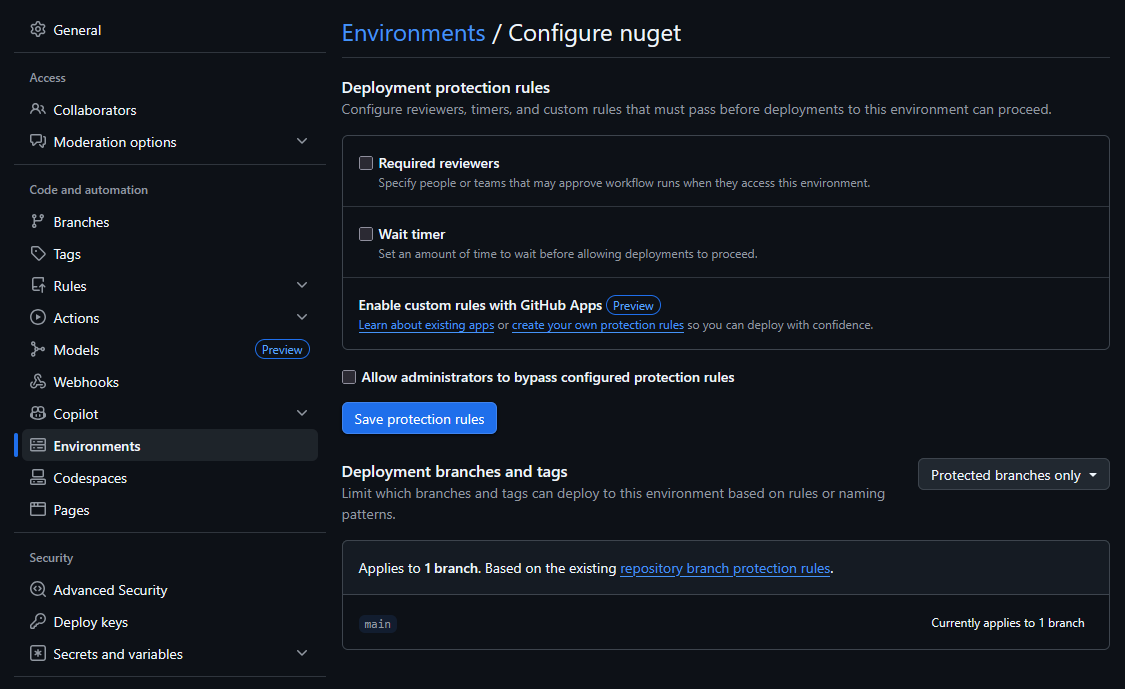Enable the Wait timer checkbox

pos(365,233)
